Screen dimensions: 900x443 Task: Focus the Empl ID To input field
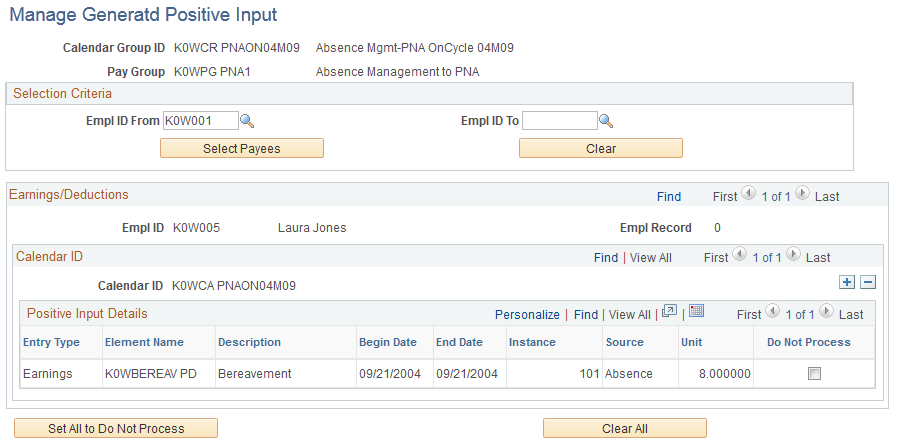pyautogui.click(x=560, y=121)
